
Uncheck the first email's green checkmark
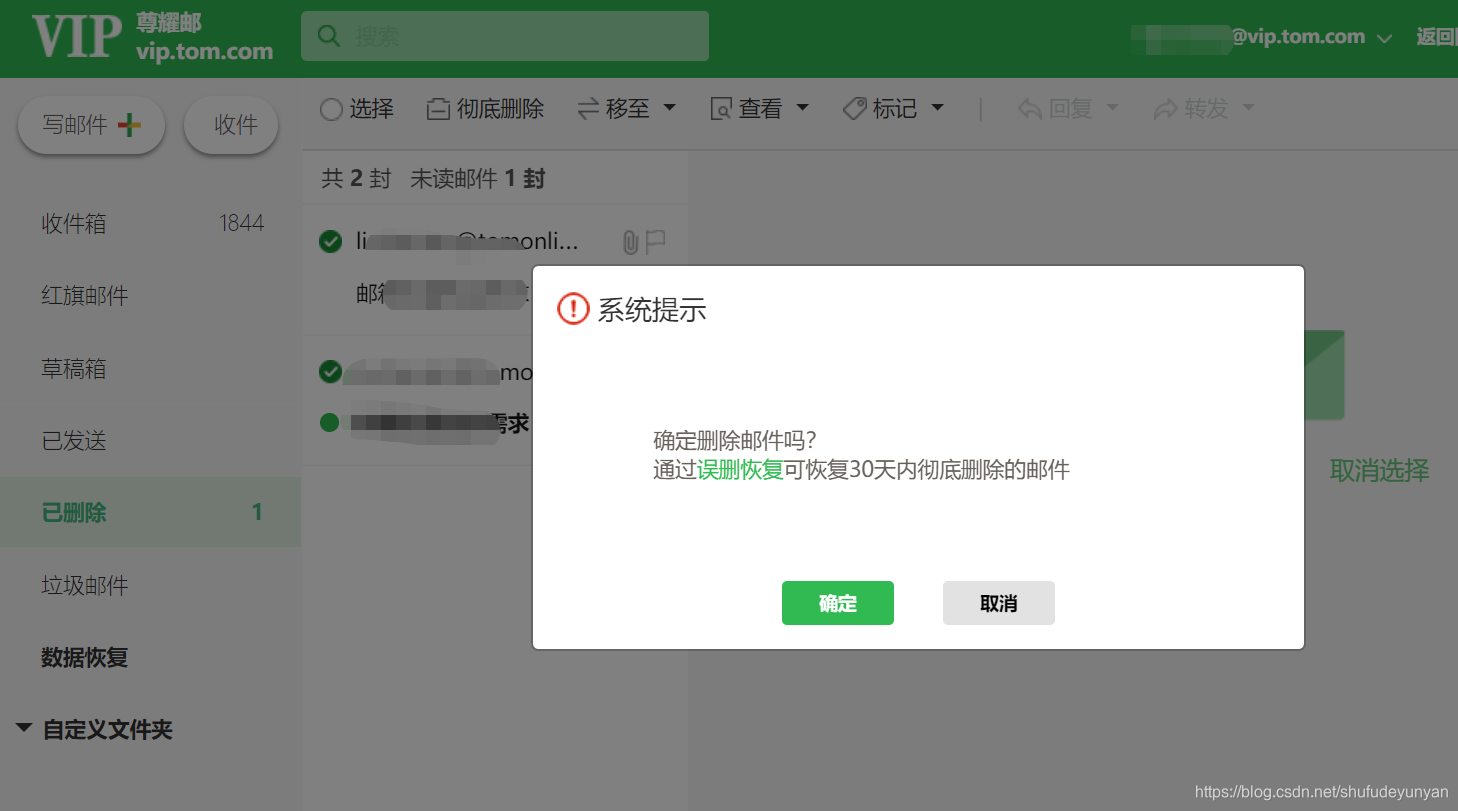click(330, 240)
